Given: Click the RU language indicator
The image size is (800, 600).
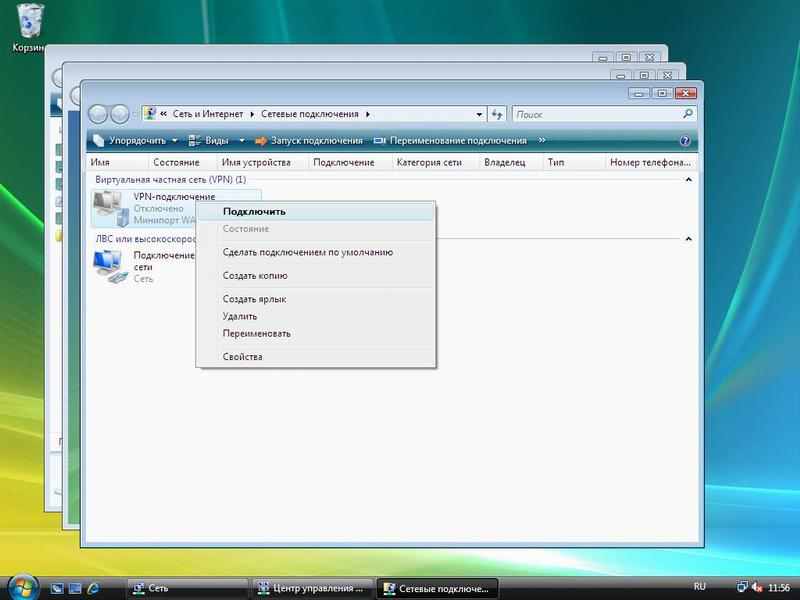Looking at the screenshot, I should (700, 587).
